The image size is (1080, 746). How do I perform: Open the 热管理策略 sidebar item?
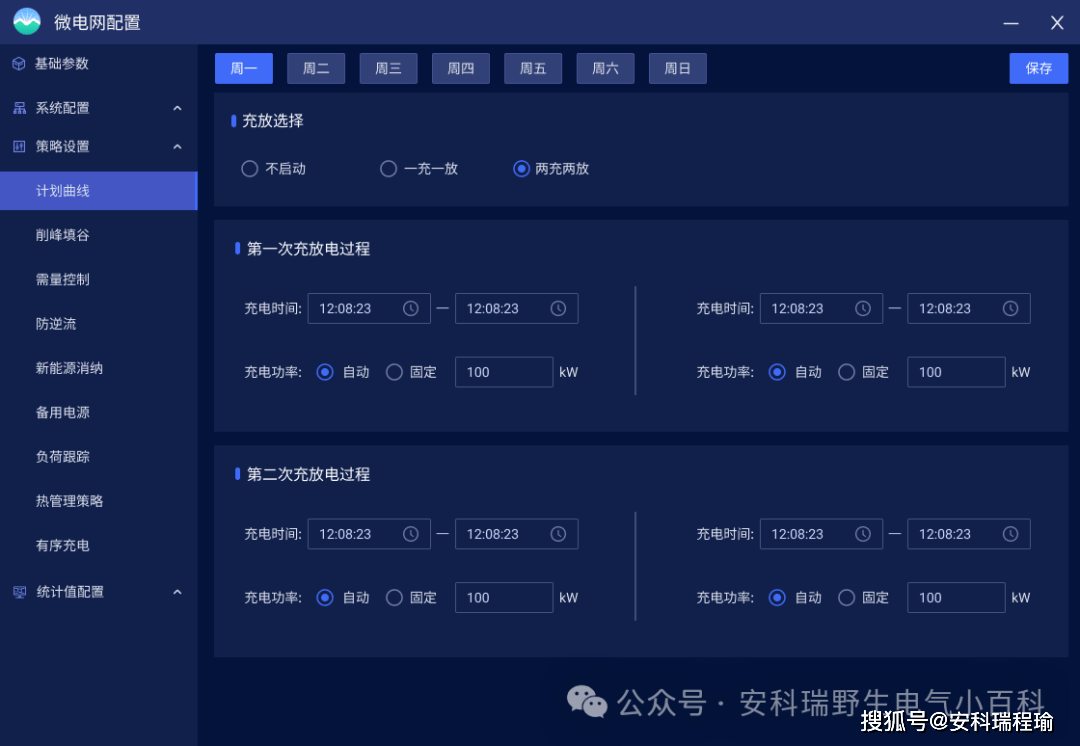pos(98,501)
